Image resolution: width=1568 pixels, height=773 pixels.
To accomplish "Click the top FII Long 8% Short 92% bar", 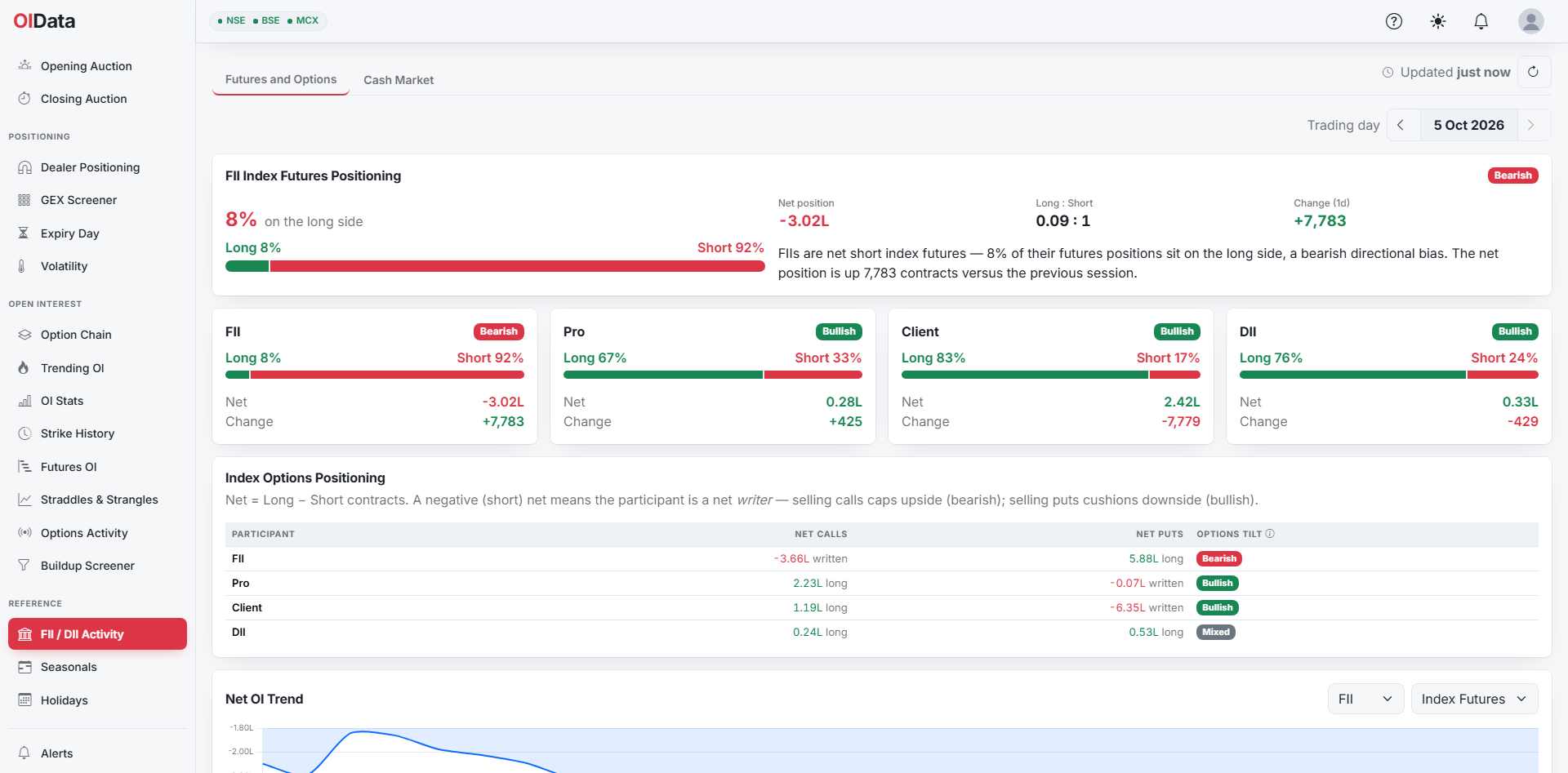I will pyautogui.click(x=495, y=266).
